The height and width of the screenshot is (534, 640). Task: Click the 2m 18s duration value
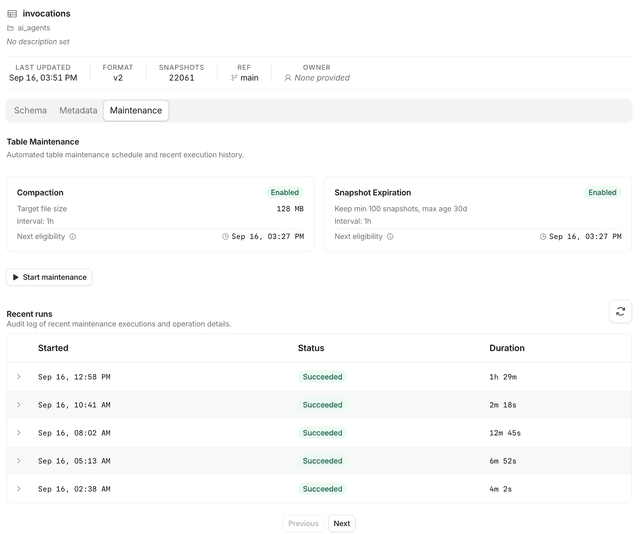click(x=503, y=405)
